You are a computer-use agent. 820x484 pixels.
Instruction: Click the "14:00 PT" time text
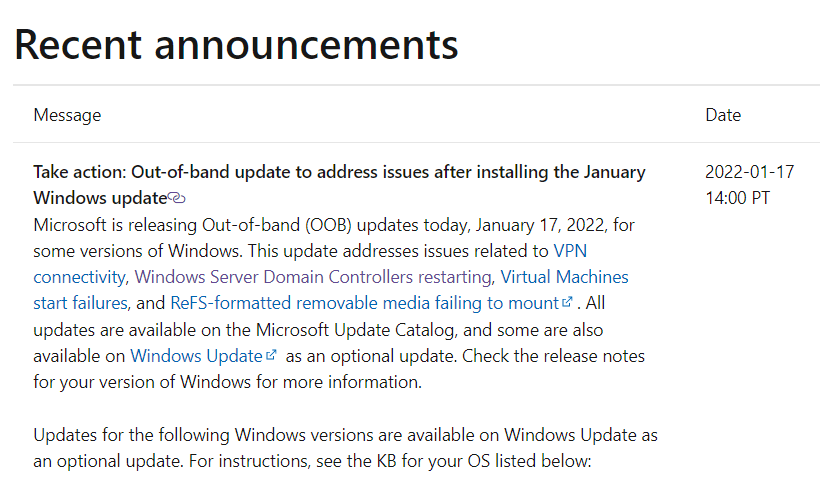(x=737, y=198)
